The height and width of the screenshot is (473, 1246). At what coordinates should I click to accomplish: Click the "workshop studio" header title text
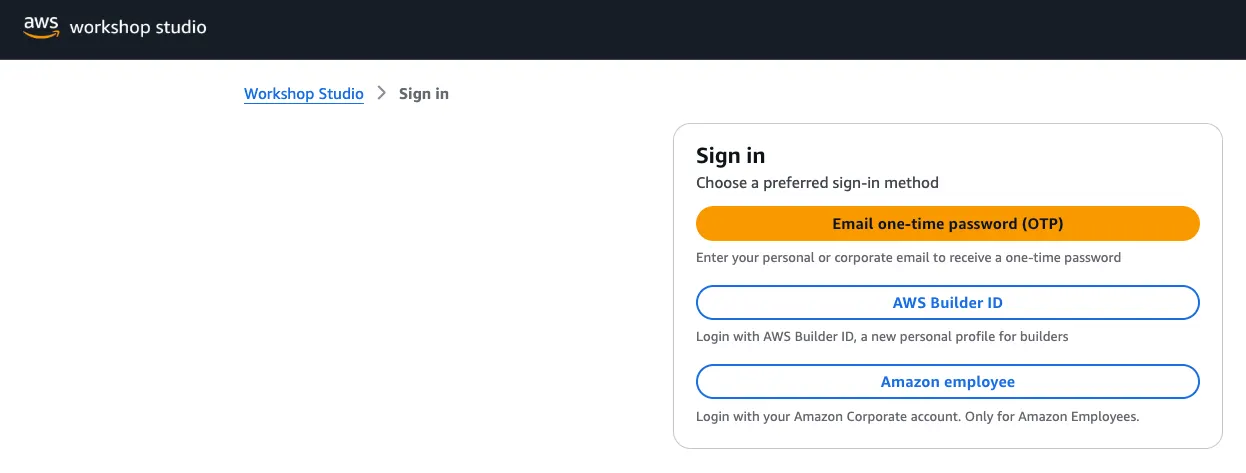[138, 27]
